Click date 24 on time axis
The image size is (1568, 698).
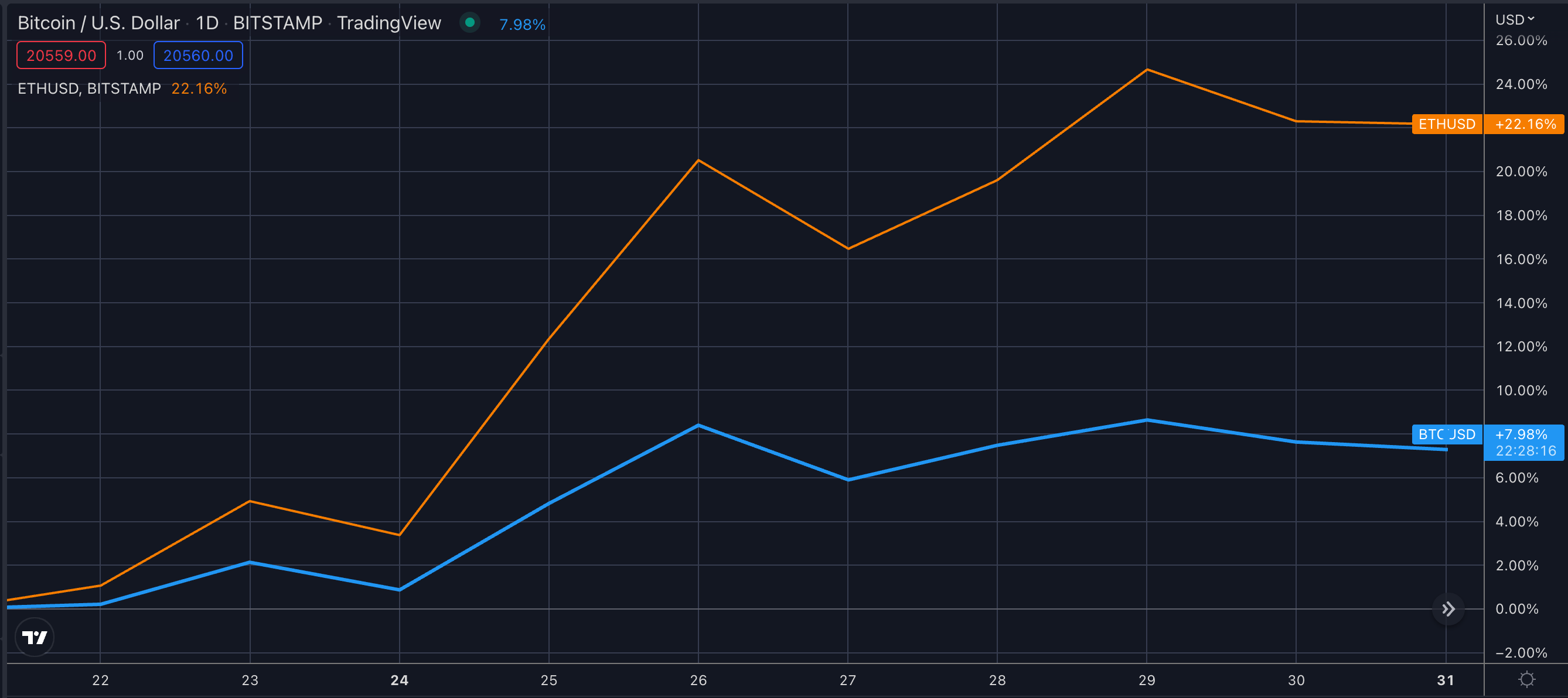[x=399, y=680]
